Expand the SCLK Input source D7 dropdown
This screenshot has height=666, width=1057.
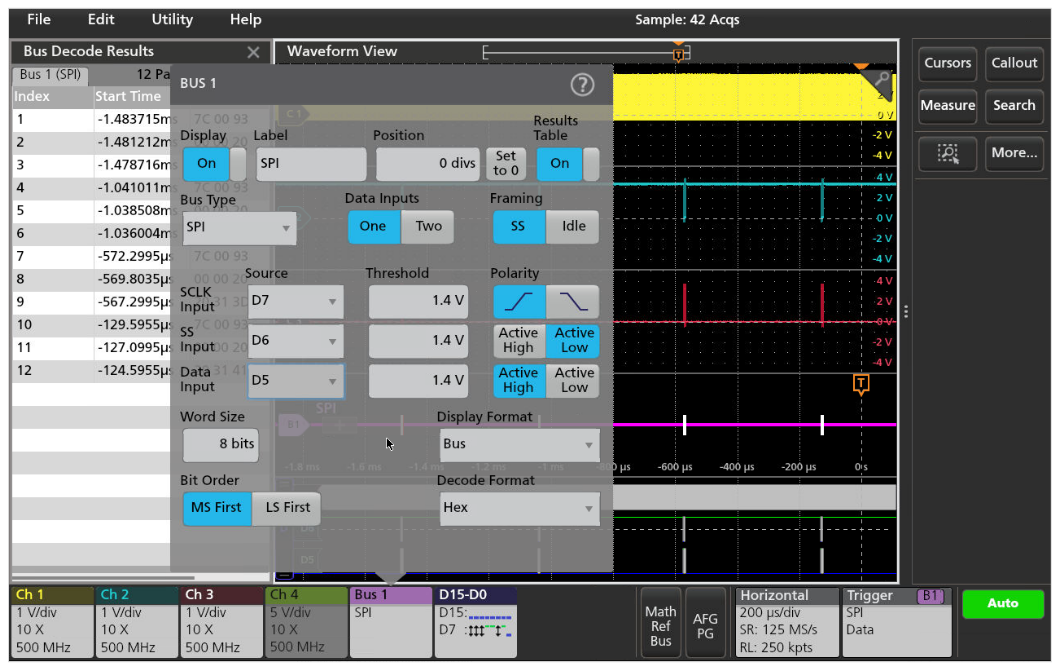point(295,301)
